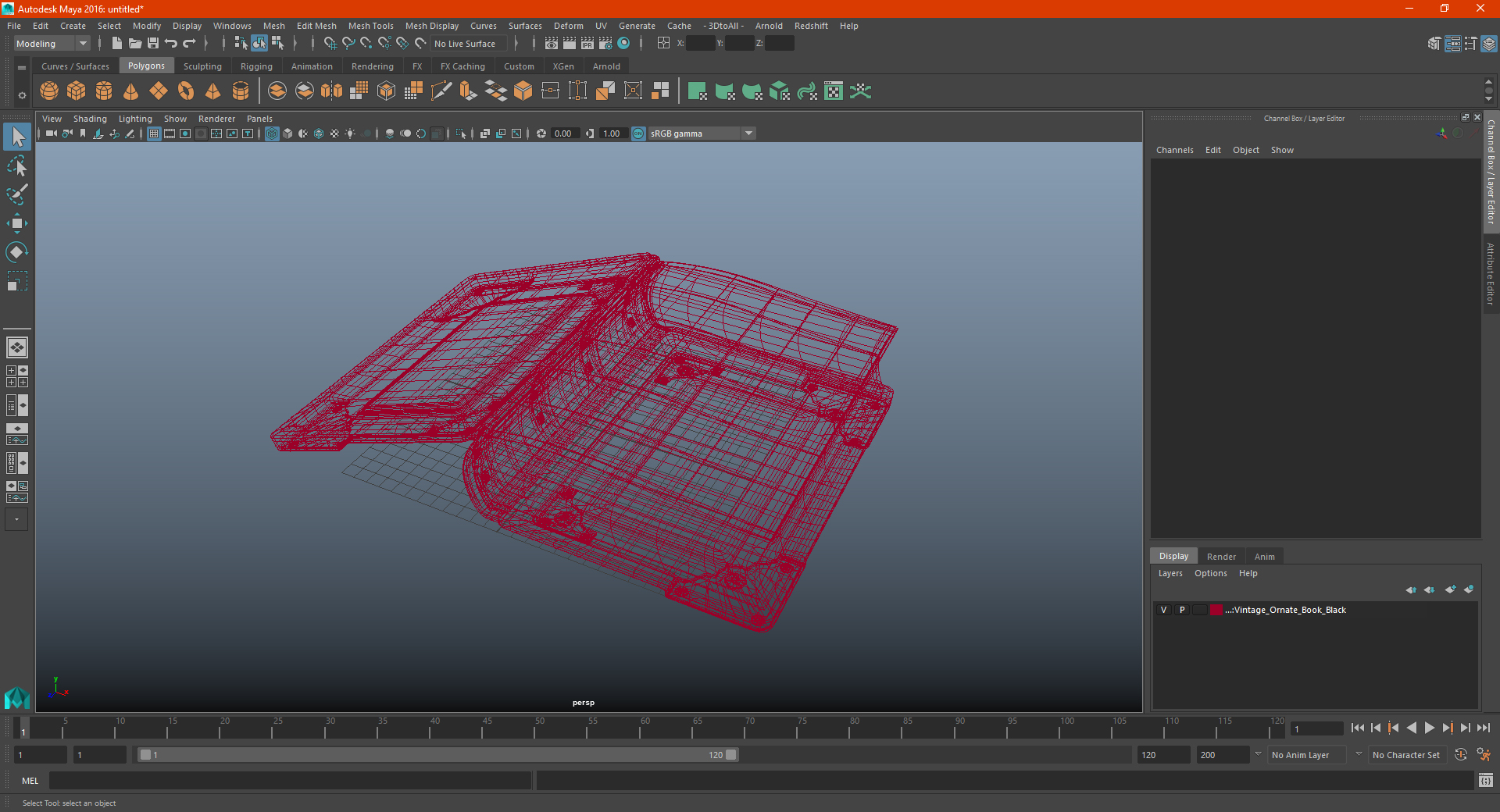
Task: Click the Undo arrow icon
Action: tap(171, 44)
